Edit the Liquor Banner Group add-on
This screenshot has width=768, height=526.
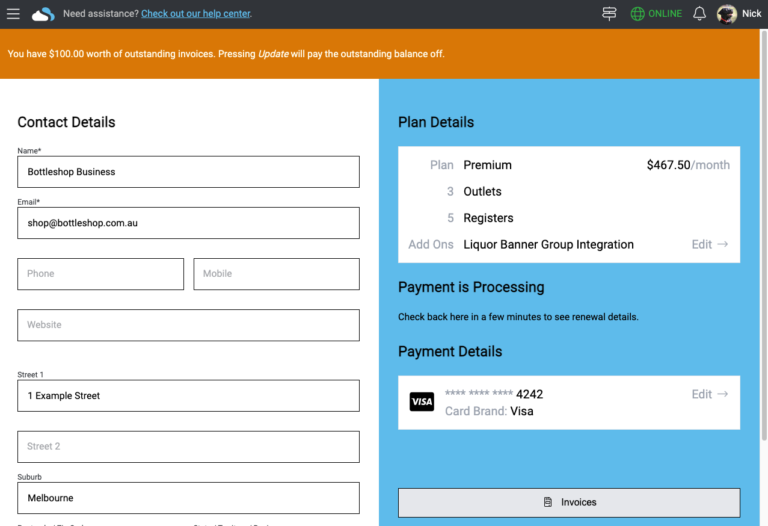(709, 244)
